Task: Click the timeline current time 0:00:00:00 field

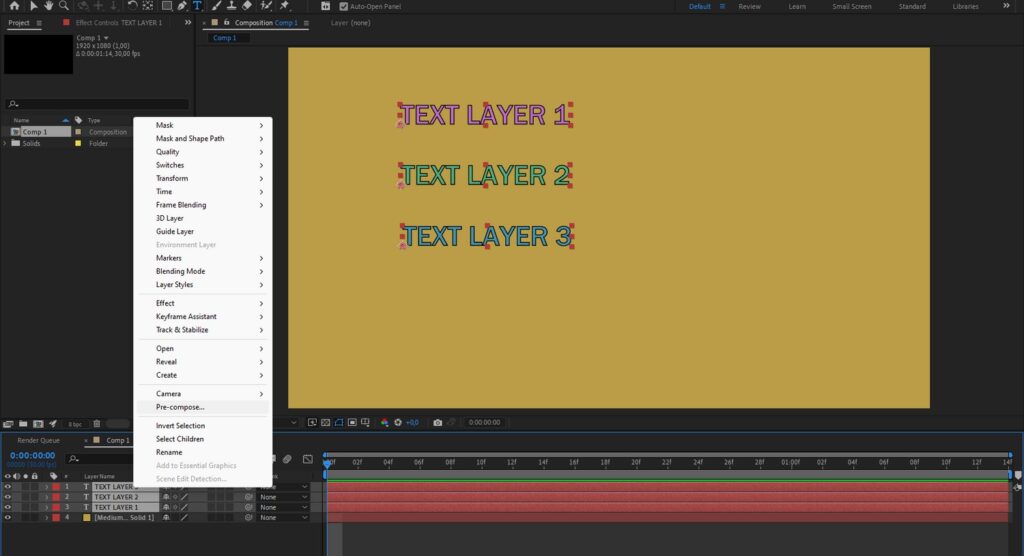Action: pos(33,455)
